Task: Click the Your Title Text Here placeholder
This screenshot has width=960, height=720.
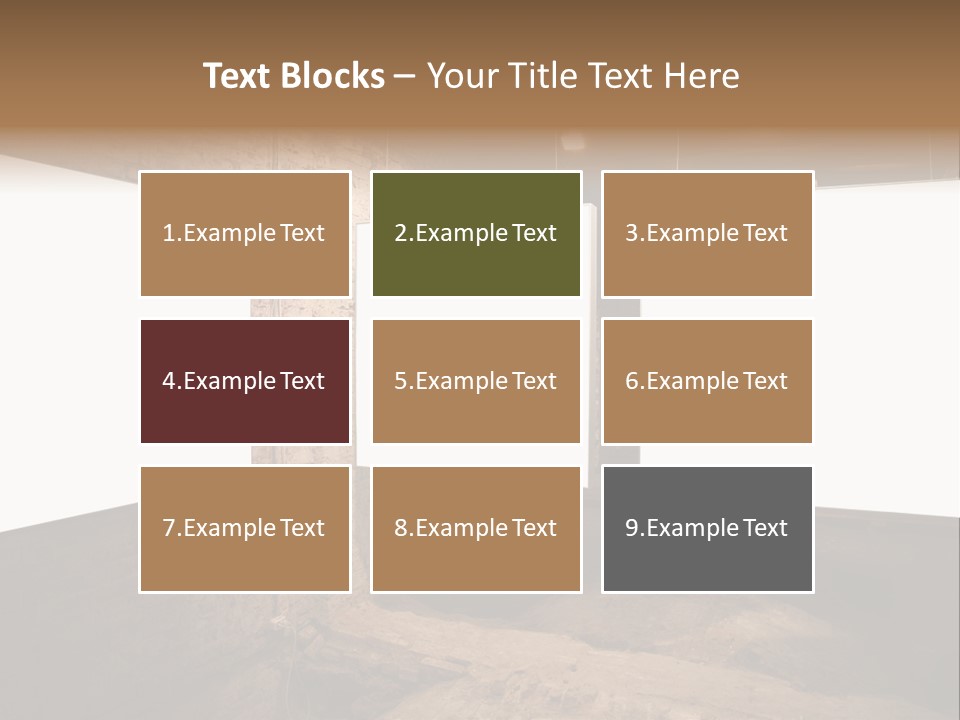Action: pos(583,76)
